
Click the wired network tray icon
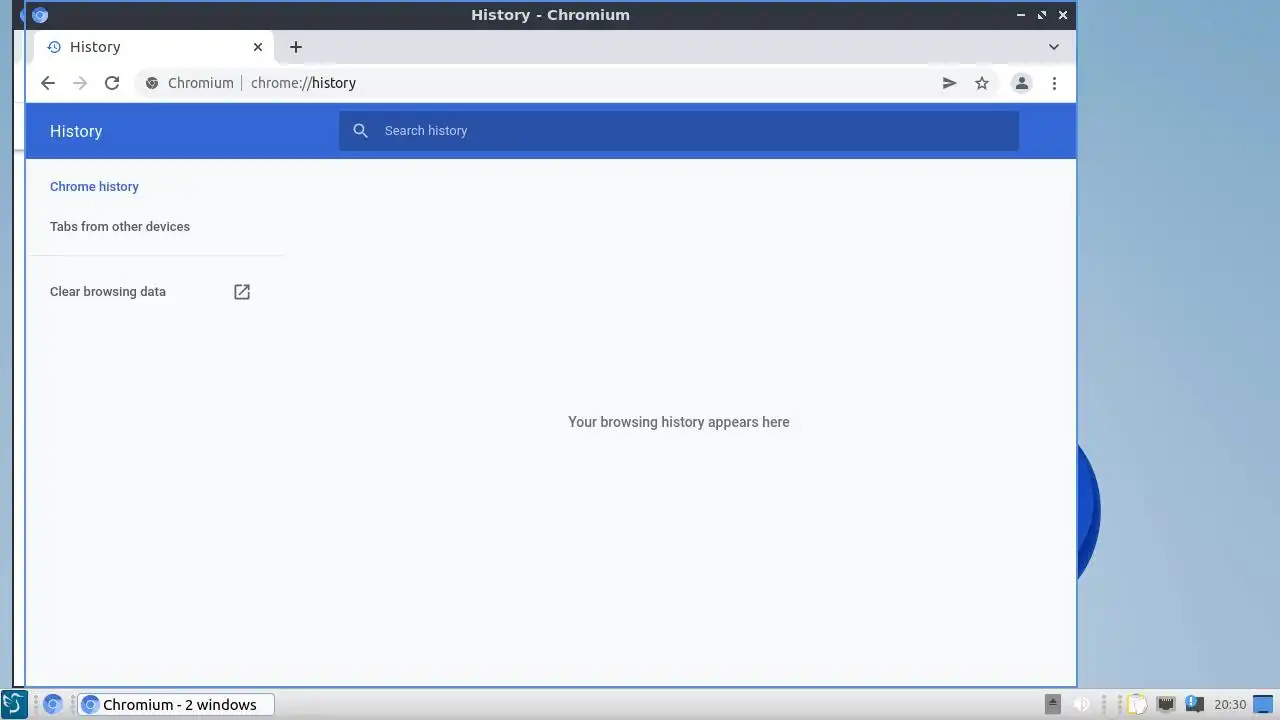point(1165,704)
